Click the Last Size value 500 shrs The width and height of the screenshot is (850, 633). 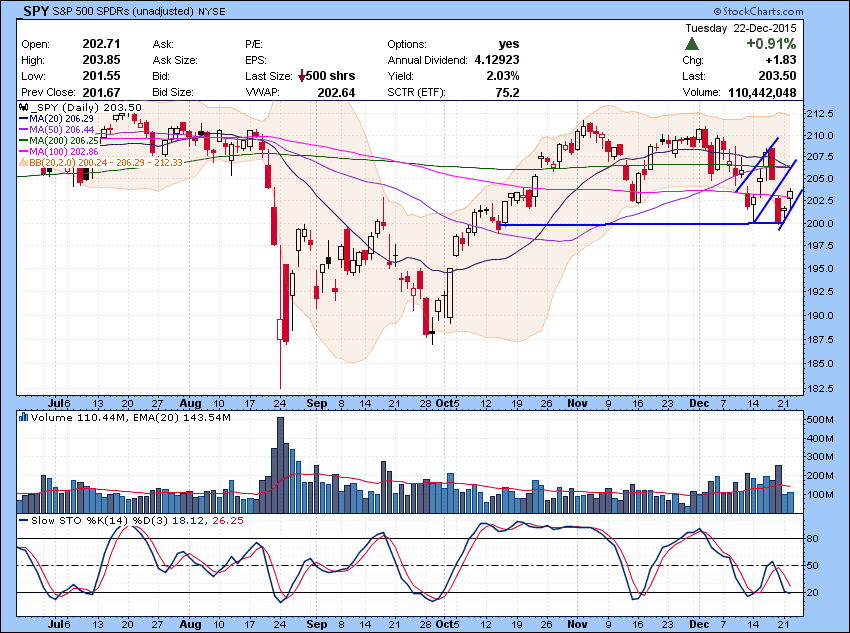point(331,76)
